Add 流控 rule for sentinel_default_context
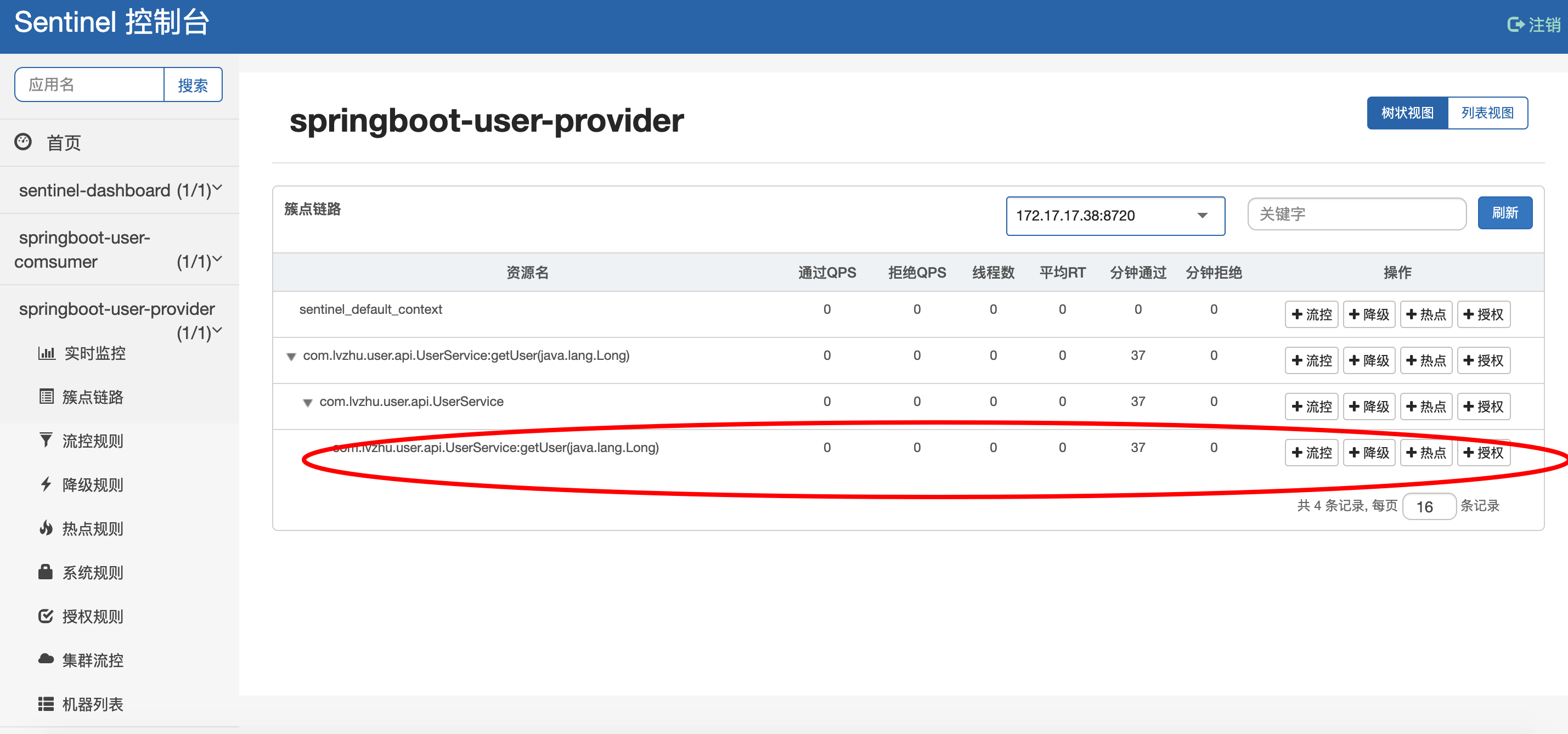The image size is (1568, 734). click(1311, 314)
